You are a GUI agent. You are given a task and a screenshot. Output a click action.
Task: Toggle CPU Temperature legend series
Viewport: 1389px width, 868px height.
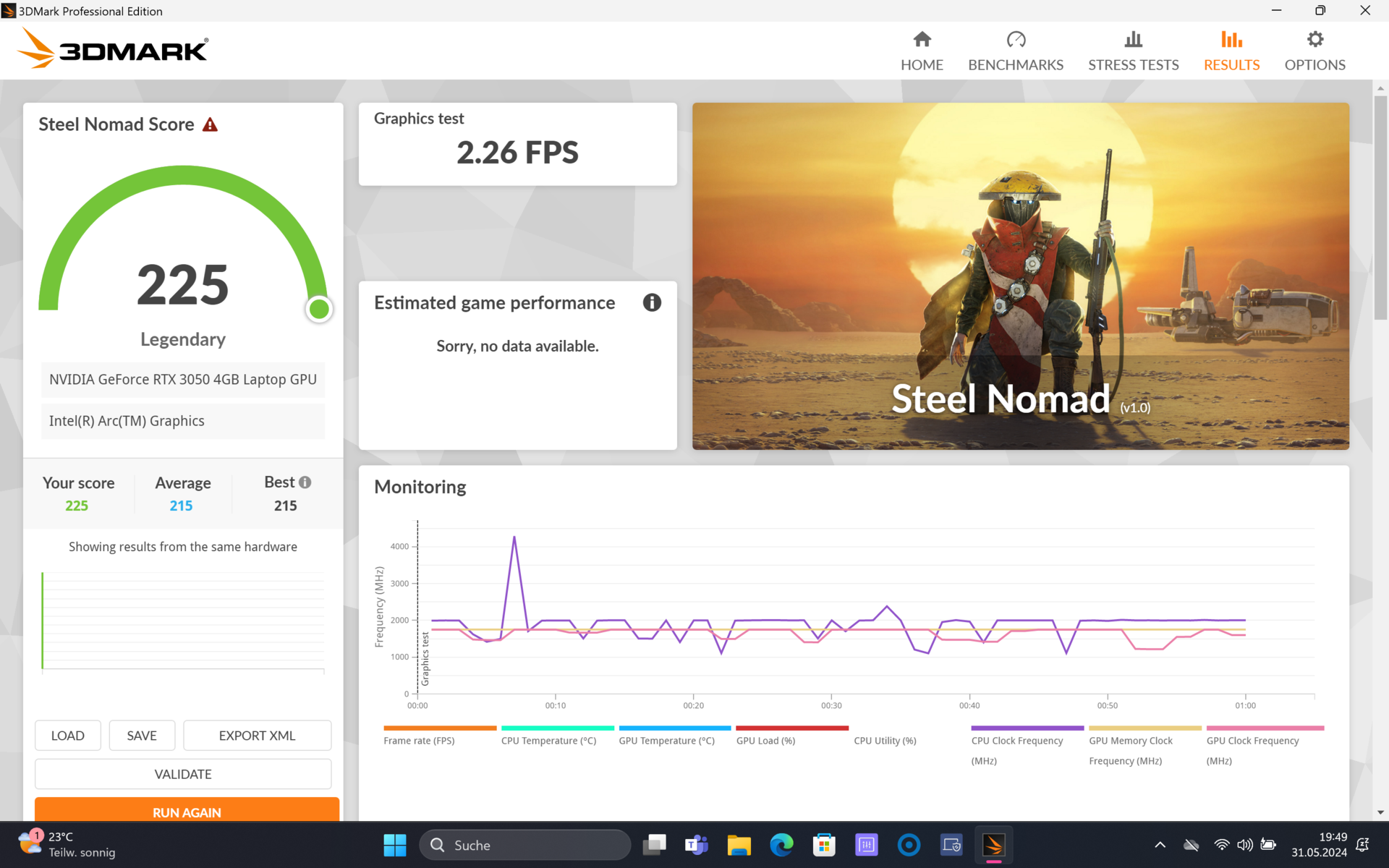click(x=548, y=740)
